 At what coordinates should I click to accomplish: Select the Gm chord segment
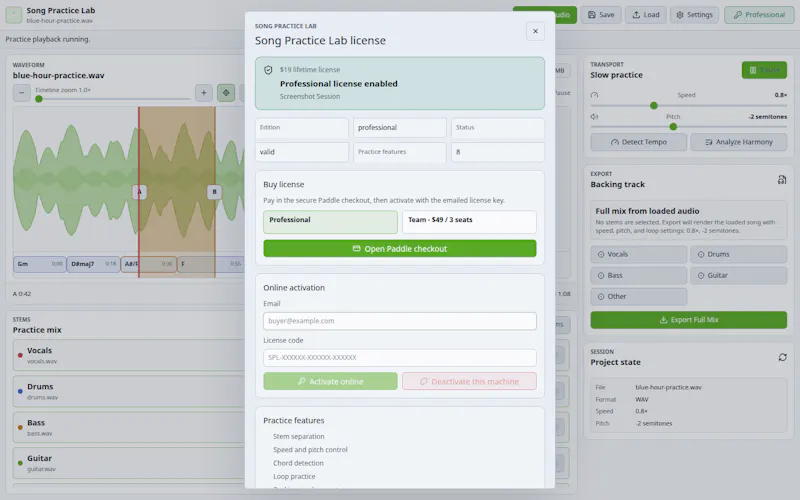tap(40, 264)
